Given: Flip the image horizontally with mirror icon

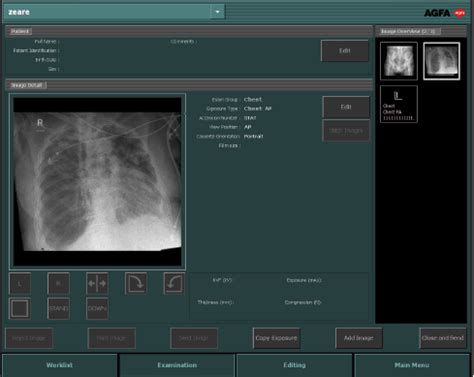Looking at the screenshot, I should click(x=97, y=283).
